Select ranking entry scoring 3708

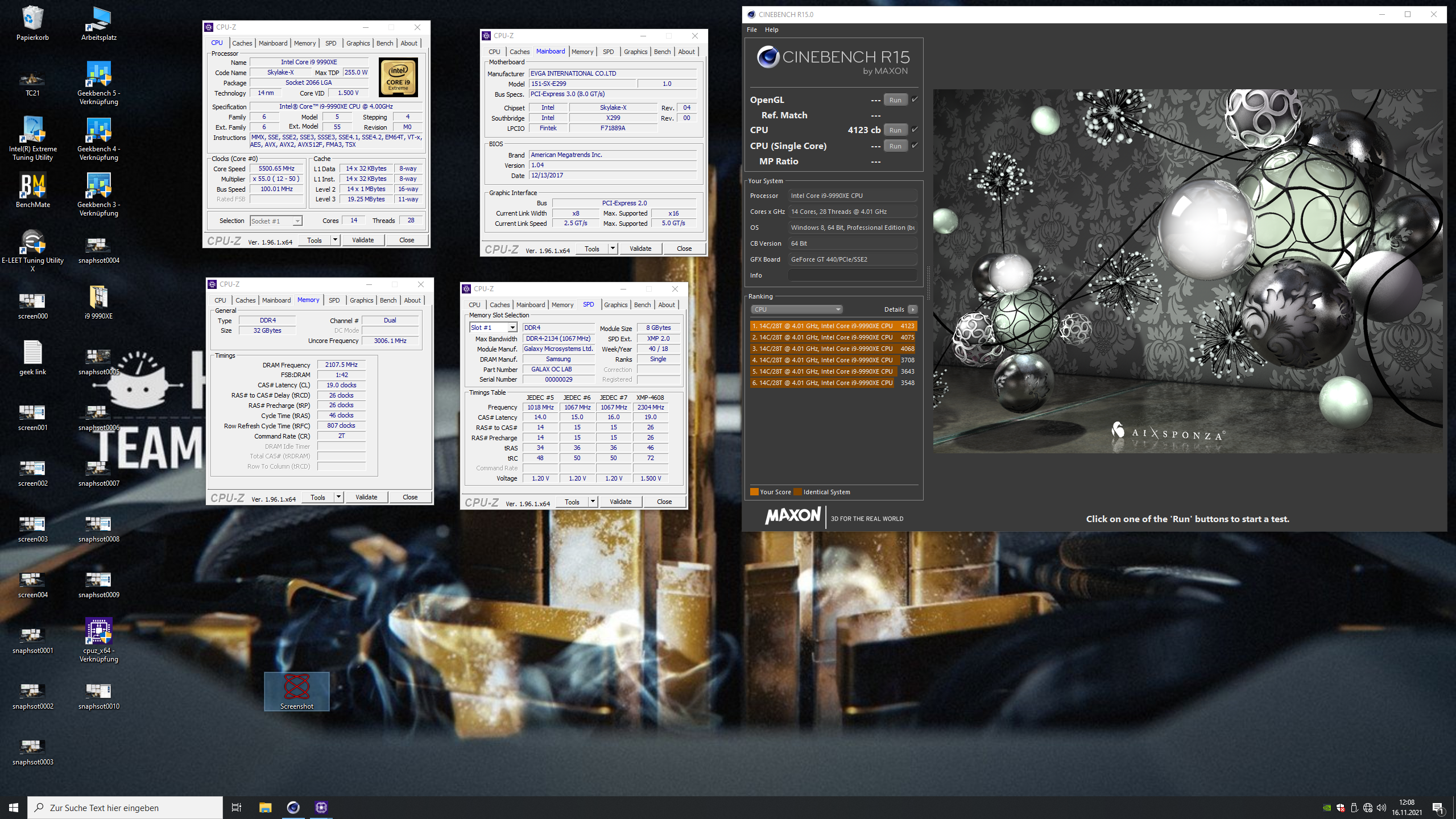point(833,360)
